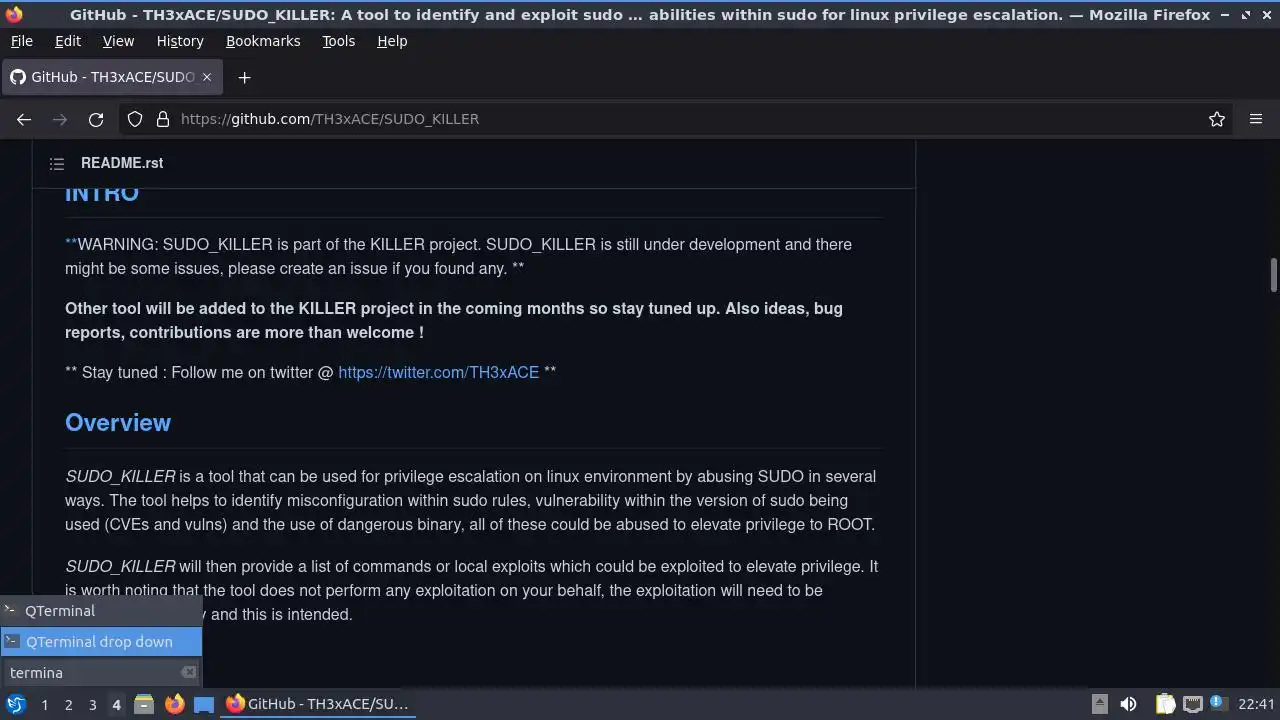Launch Firefox from the panel quicklaunch

[174, 704]
